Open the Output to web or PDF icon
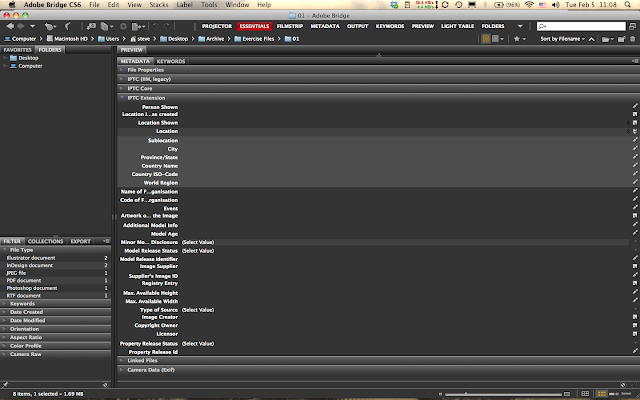 [x=138, y=27]
